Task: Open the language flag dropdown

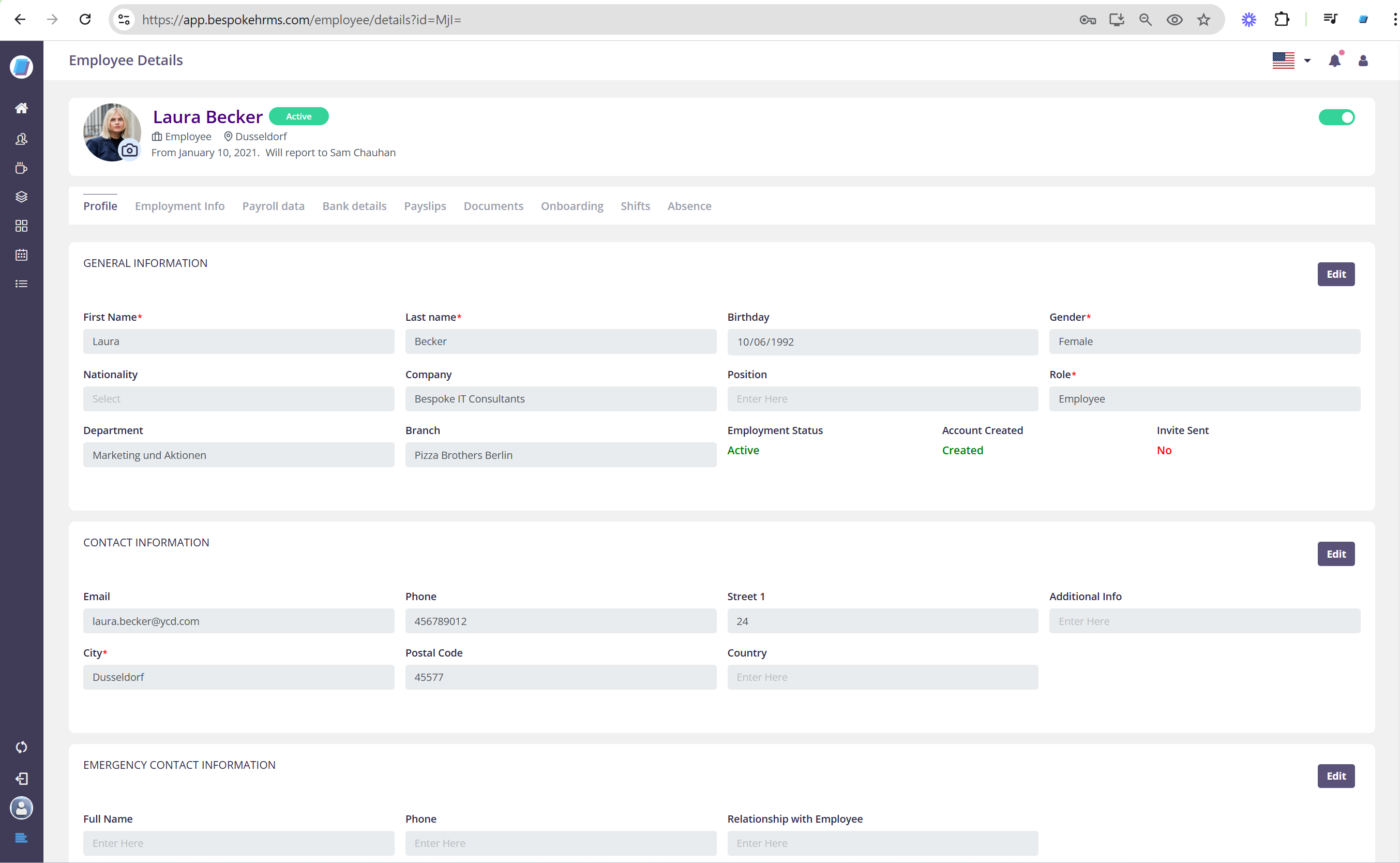Action: coord(1291,61)
